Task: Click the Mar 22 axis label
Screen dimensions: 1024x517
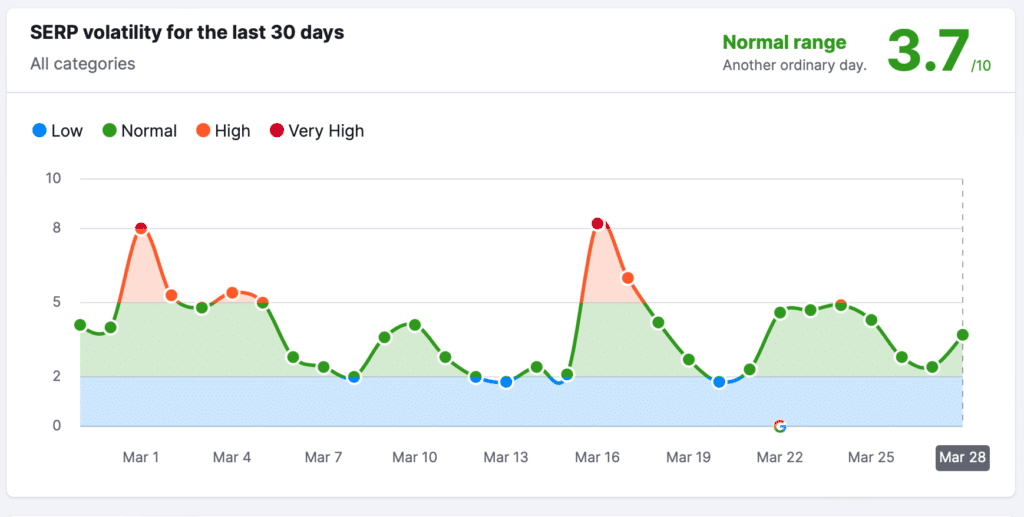Action: pos(779,458)
